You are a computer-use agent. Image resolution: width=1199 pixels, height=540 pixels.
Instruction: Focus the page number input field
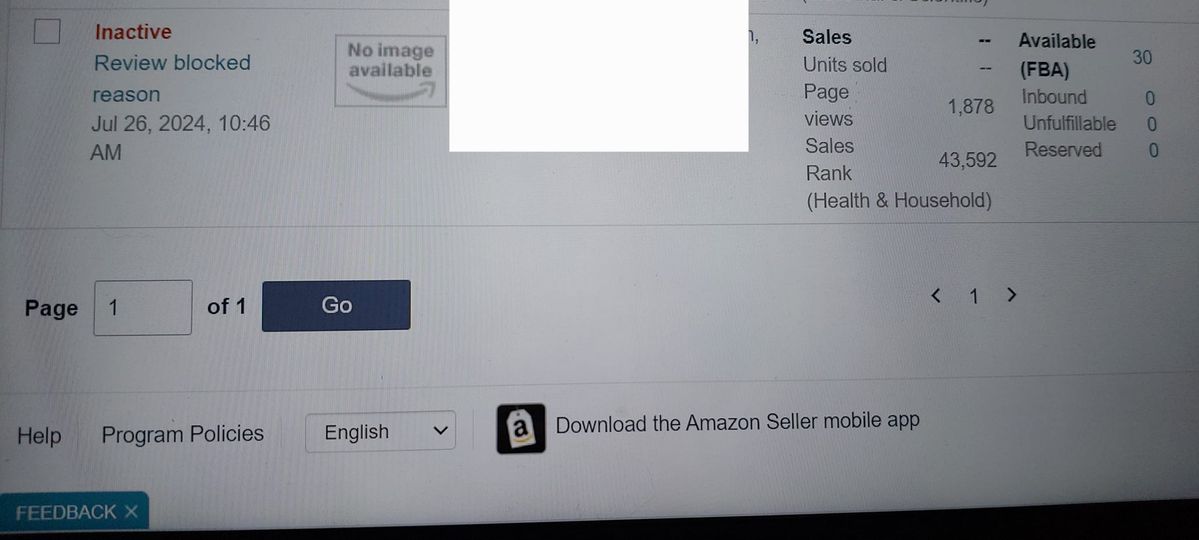coord(143,307)
